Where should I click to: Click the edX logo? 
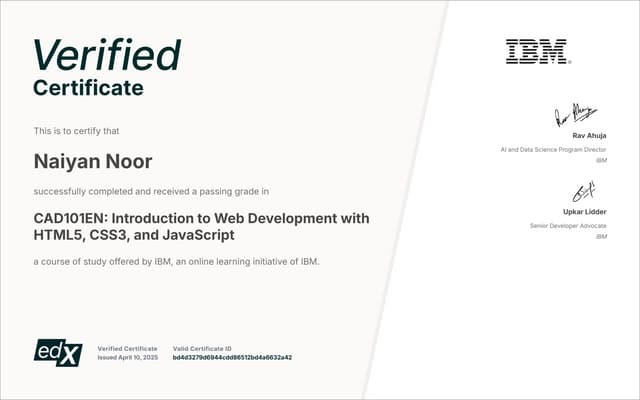(58, 351)
